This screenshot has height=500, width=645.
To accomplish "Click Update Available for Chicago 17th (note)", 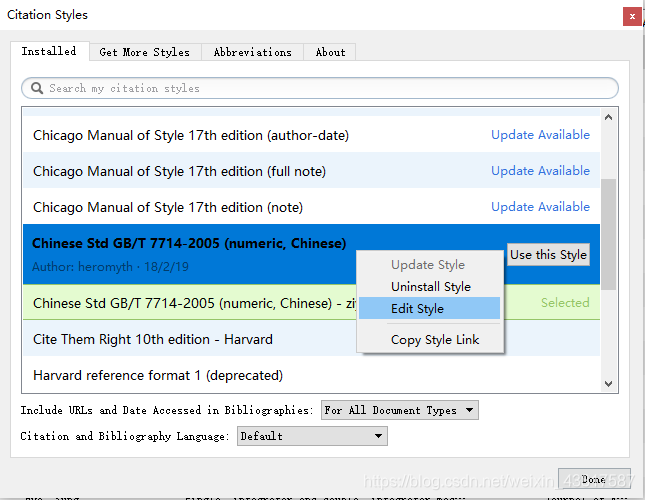I will [540, 207].
